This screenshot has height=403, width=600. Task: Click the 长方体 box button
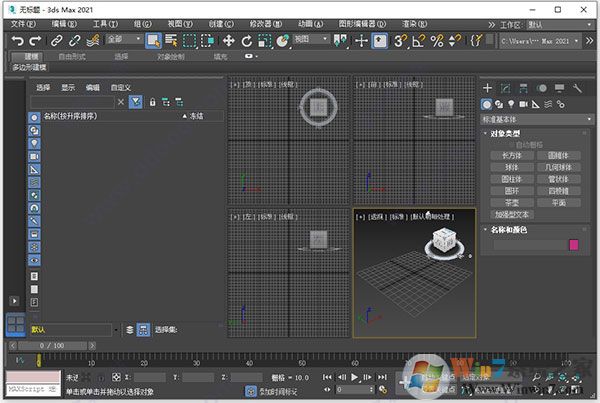[513, 156]
